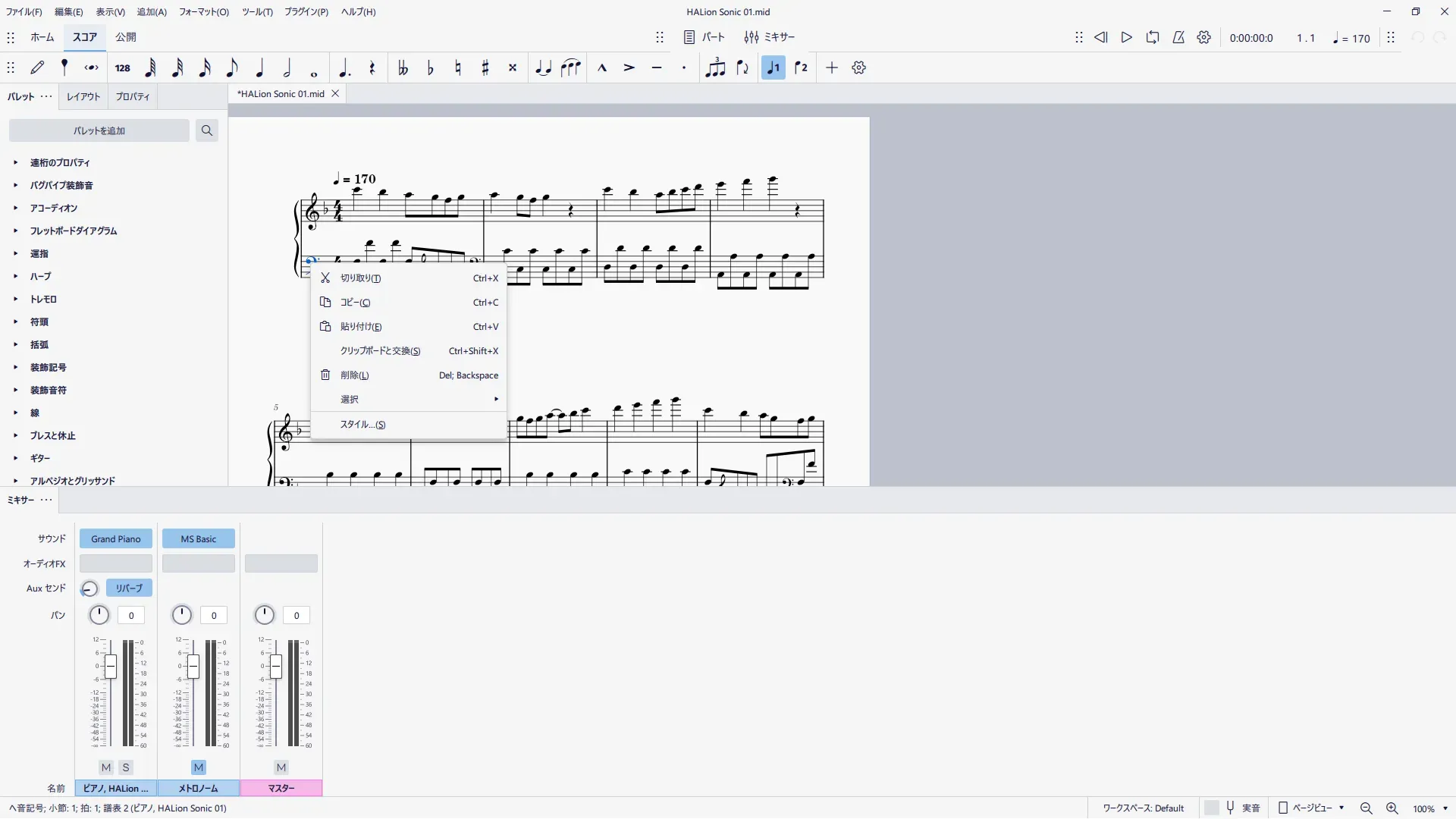
Task: Open the Grand Piano sound selector
Action: tap(115, 539)
